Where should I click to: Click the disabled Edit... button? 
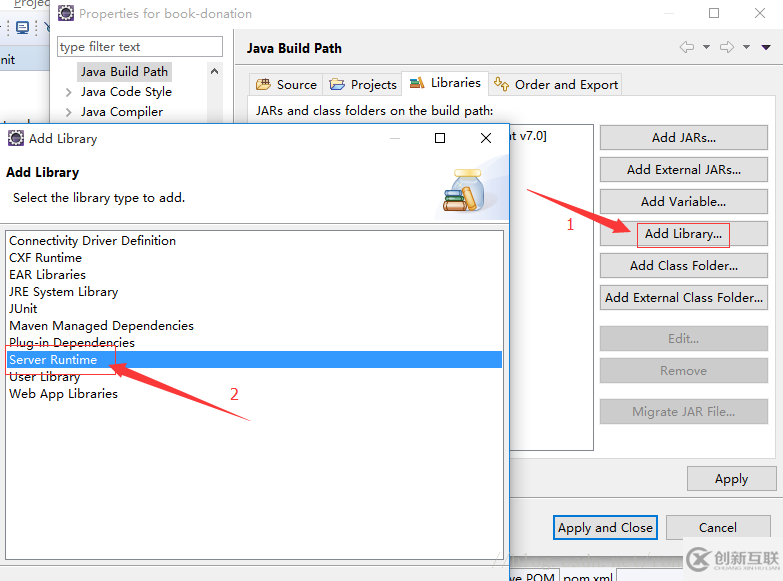click(684, 339)
